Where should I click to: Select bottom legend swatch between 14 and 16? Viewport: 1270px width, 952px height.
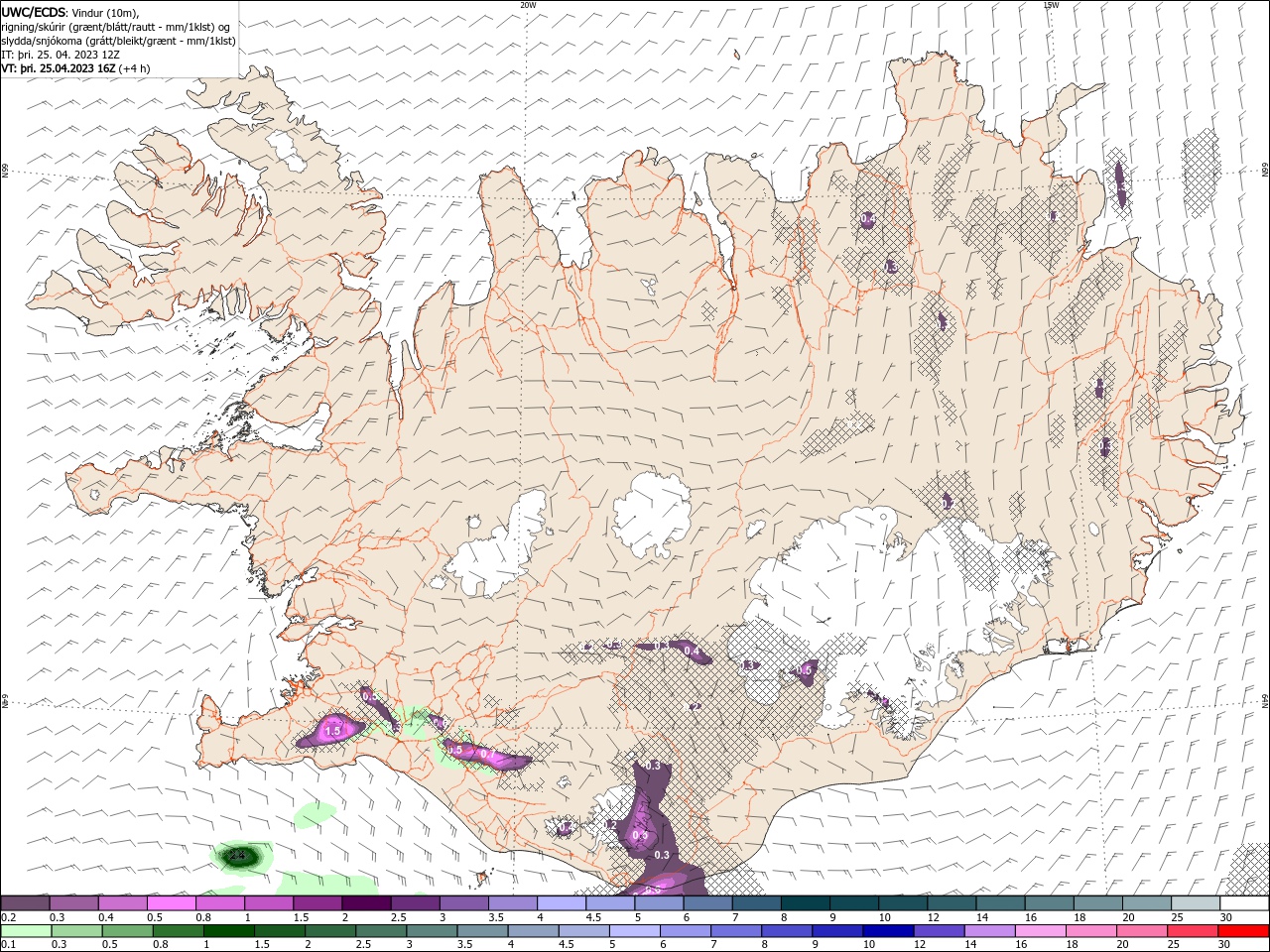[x=989, y=931]
